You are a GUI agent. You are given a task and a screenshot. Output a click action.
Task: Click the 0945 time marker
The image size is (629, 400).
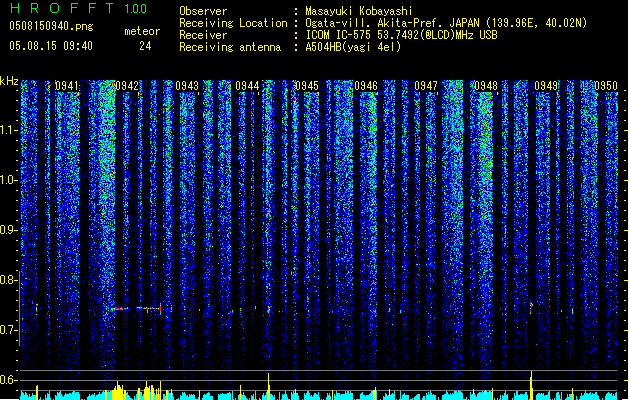click(307, 86)
